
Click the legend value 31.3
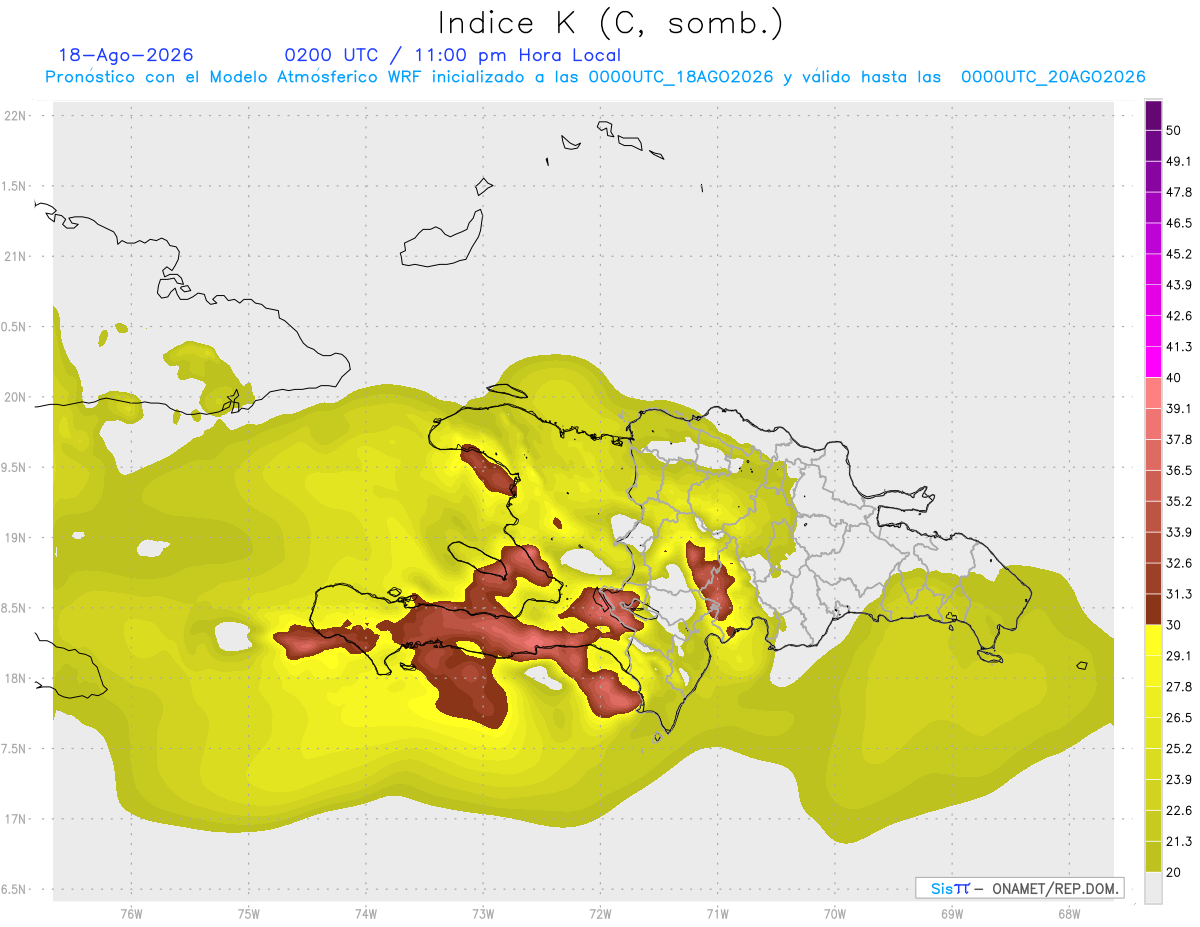[1178, 594]
